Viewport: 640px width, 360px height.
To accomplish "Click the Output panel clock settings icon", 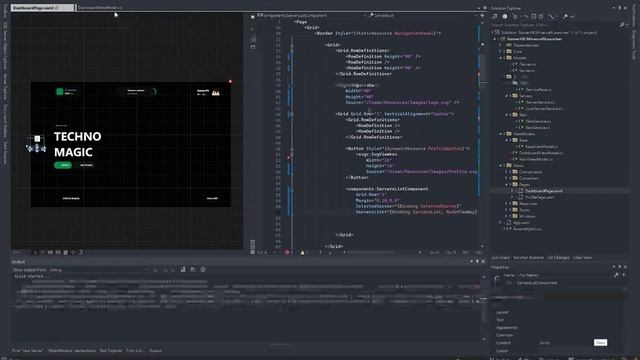I will click(203, 269).
